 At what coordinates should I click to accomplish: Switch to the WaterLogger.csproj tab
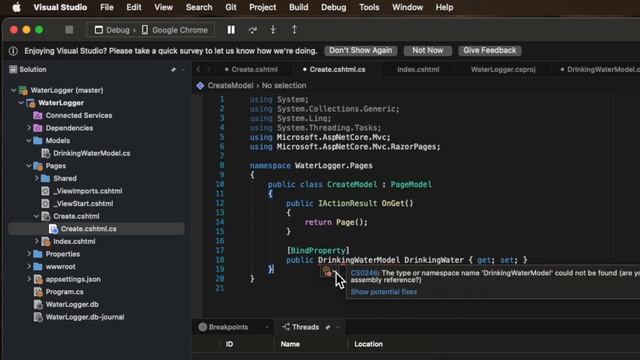tap(503, 69)
